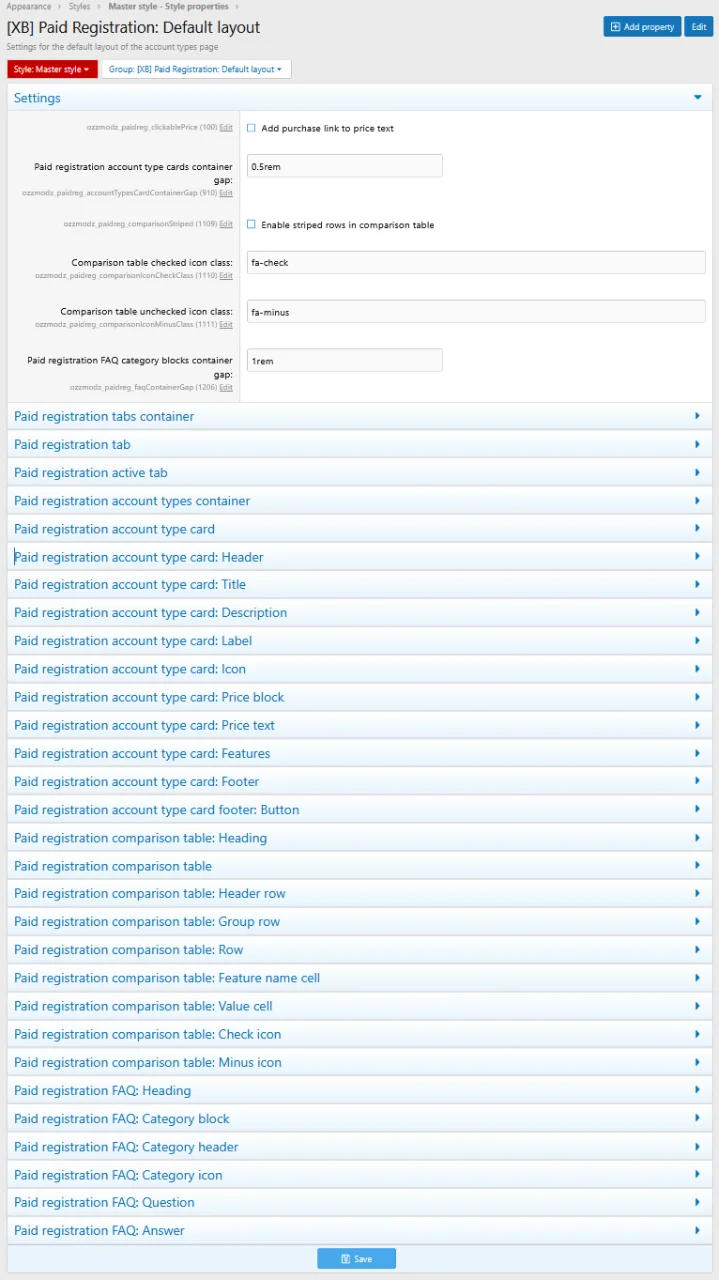Open the Style: Master style dropdown
Image resolution: width=719 pixels, height=1280 pixels.
[52, 69]
